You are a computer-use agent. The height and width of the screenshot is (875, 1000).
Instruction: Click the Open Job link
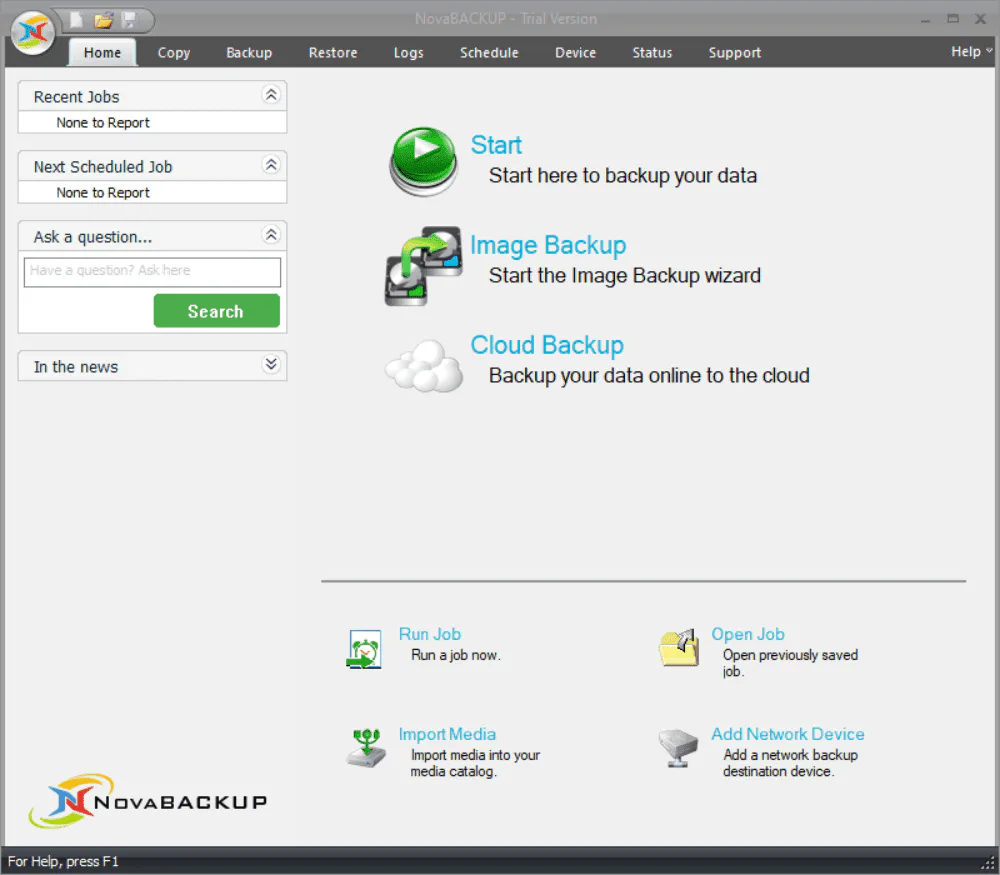(747, 634)
